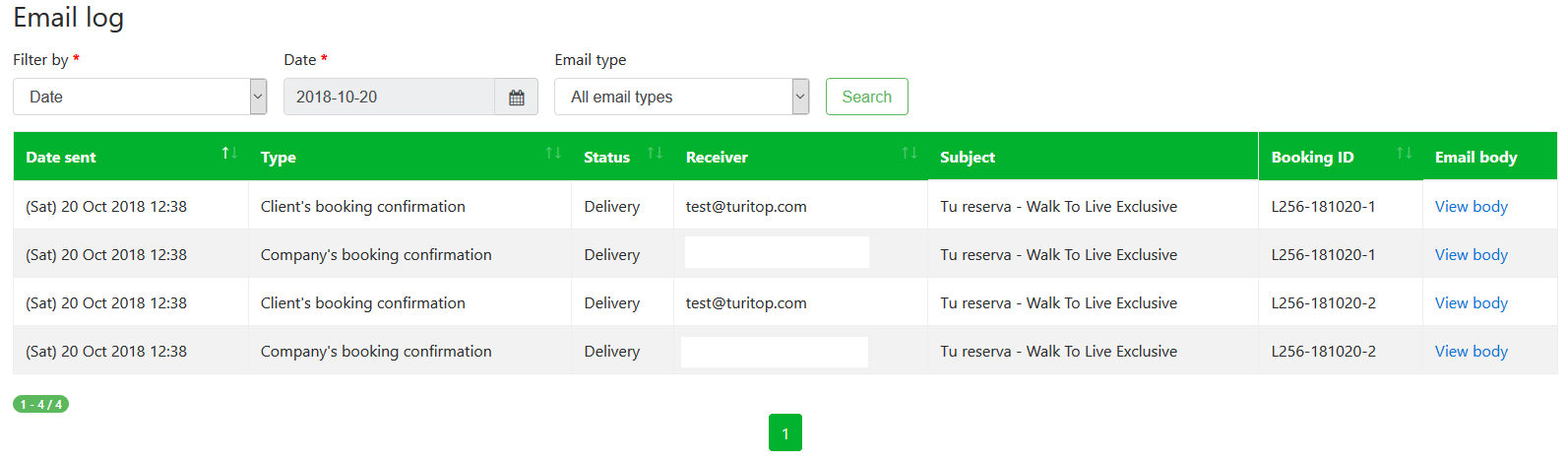Click the 1 - 4 / 4 results badge
The height and width of the screenshot is (462, 1568).
pos(40,405)
